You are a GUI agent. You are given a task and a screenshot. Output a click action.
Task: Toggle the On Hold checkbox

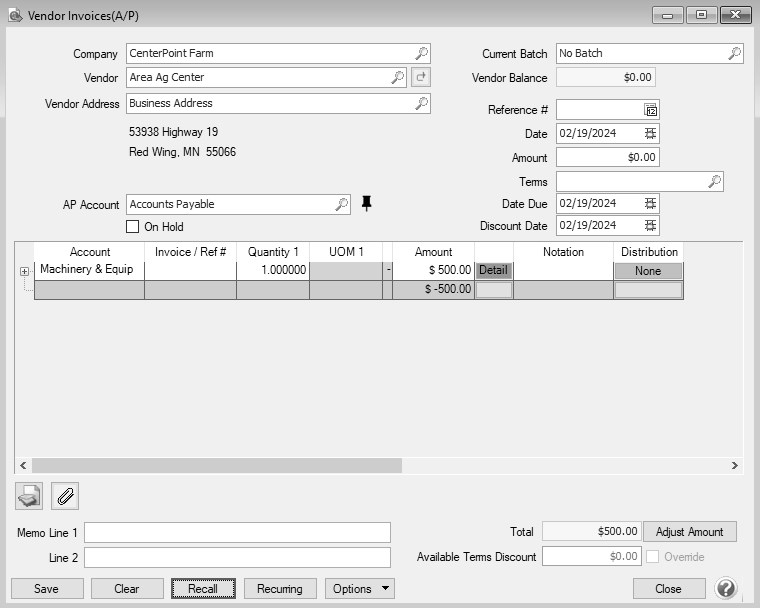pyautogui.click(x=132, y=226)
